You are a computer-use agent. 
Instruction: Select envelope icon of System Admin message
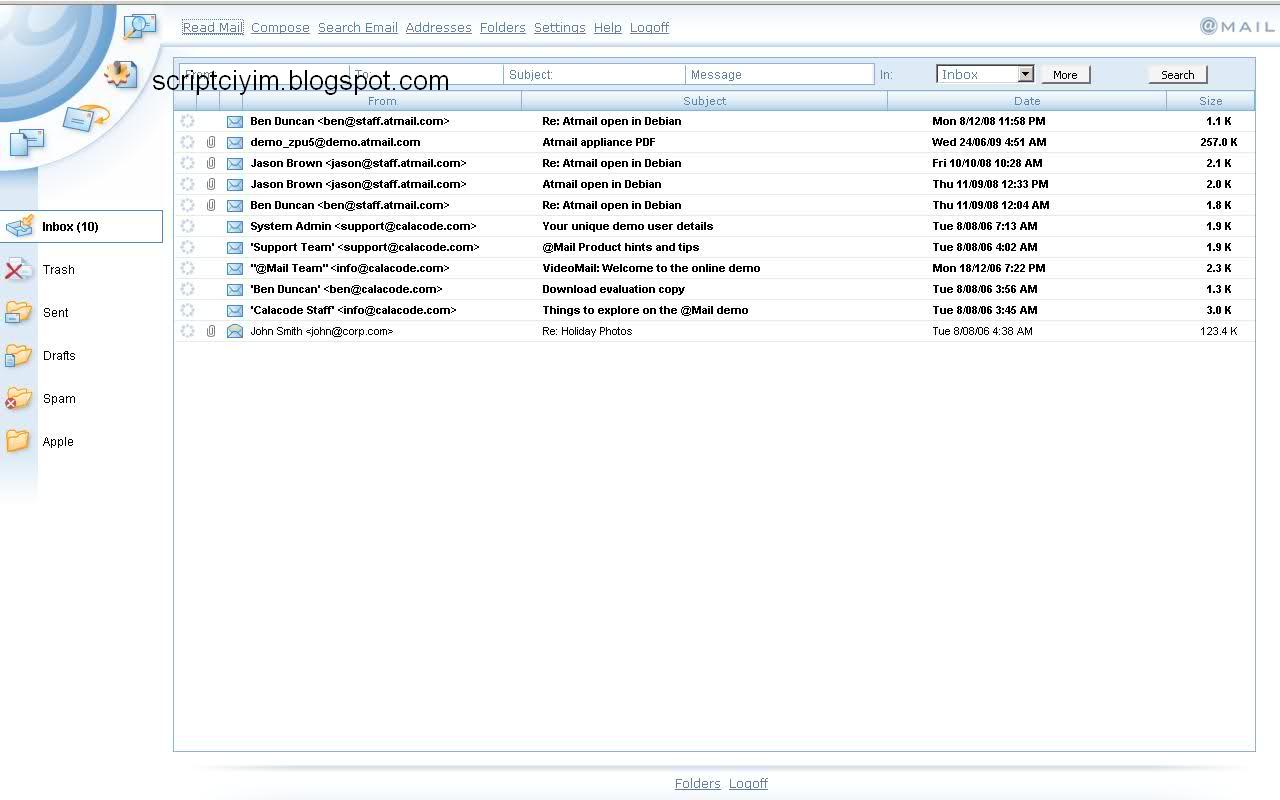235,227
